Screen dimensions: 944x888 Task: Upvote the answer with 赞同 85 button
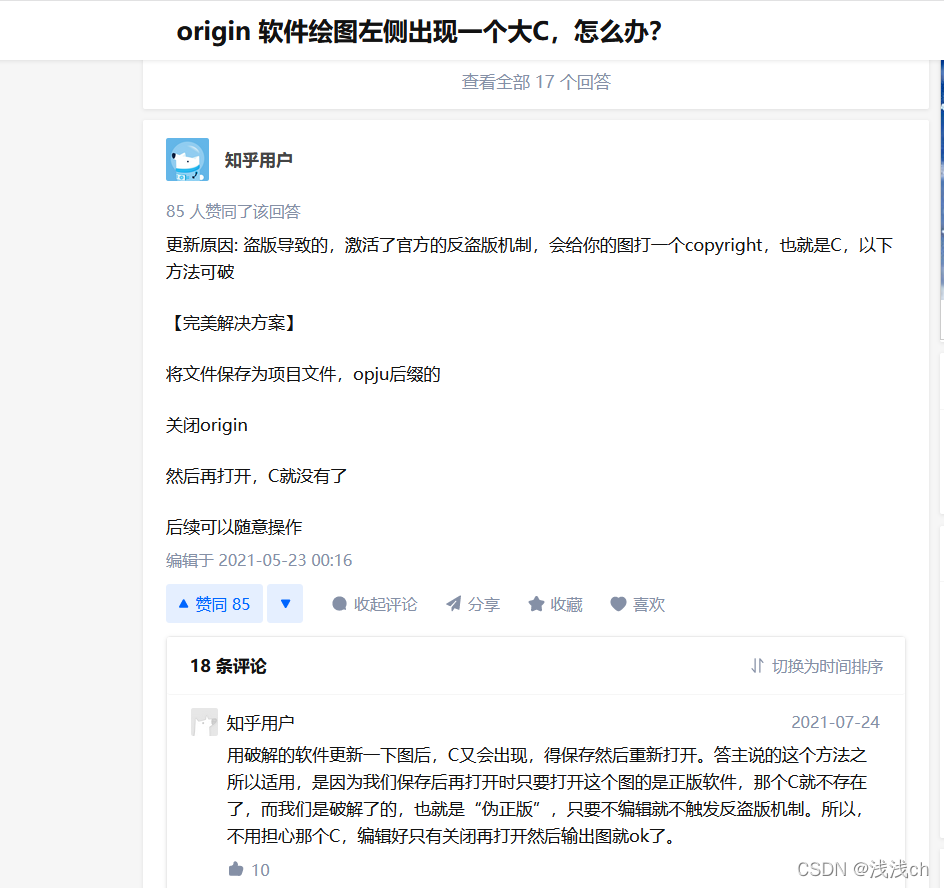(x=214, y=604)
